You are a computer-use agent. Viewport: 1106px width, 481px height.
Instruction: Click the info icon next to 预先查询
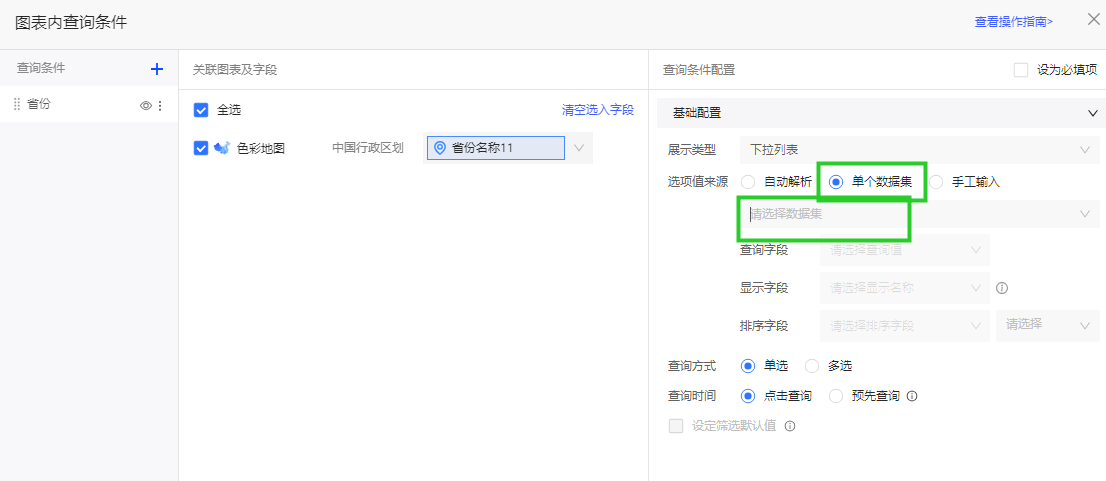[912, 396]
